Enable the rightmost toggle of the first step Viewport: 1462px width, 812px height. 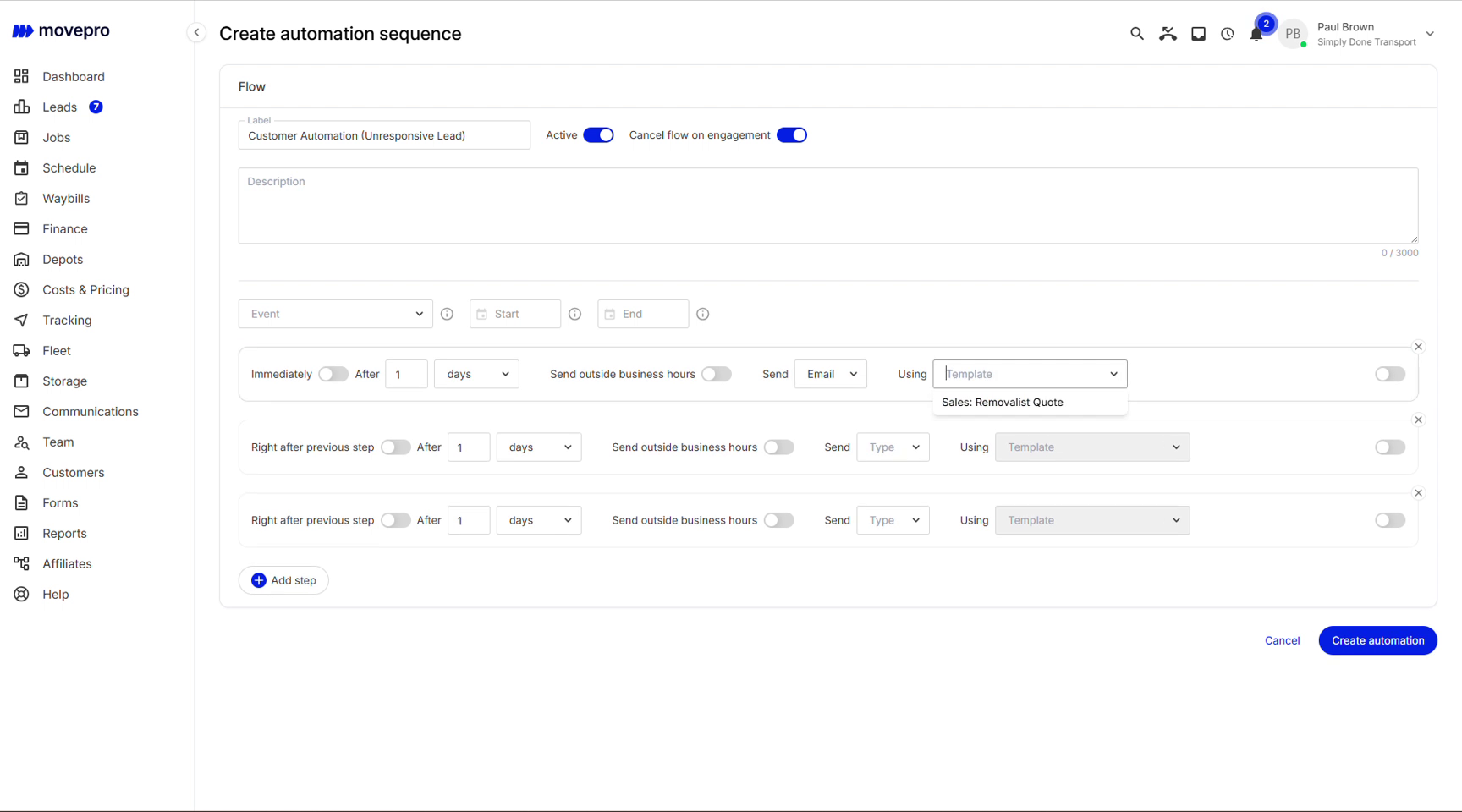pyautogui.click(x=1390, y=374)
